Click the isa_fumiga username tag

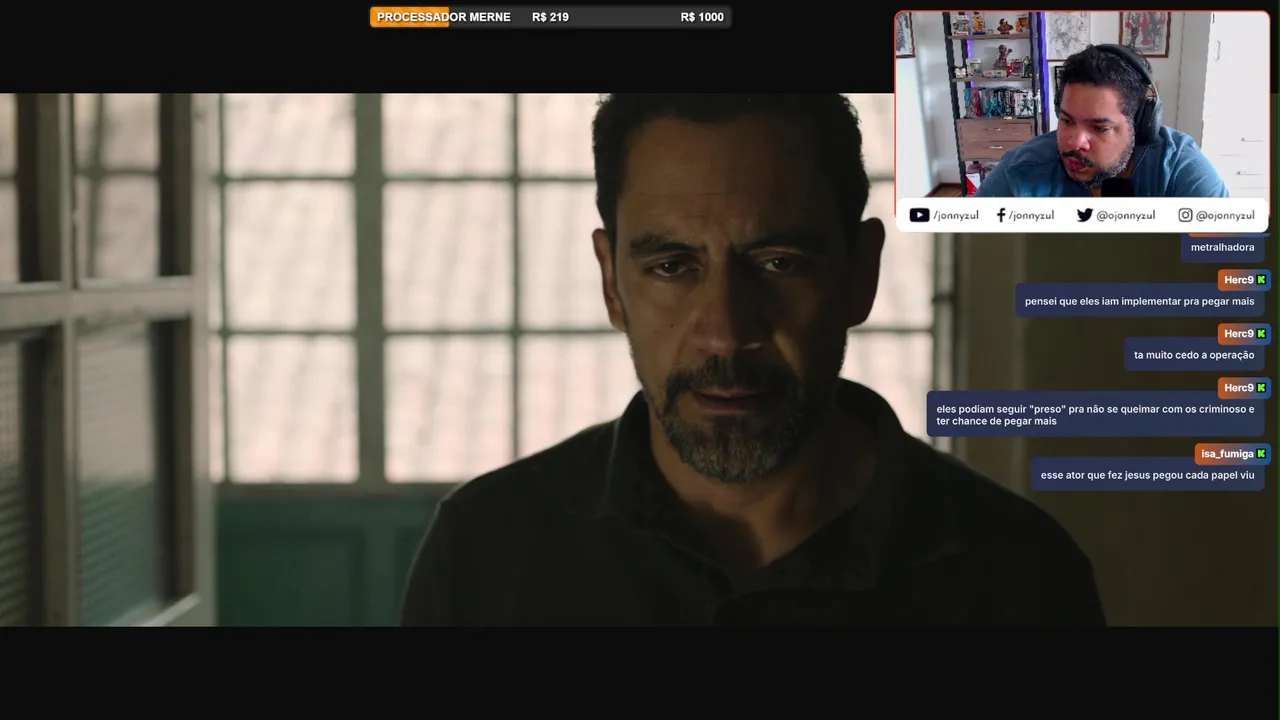(1233, 454)
